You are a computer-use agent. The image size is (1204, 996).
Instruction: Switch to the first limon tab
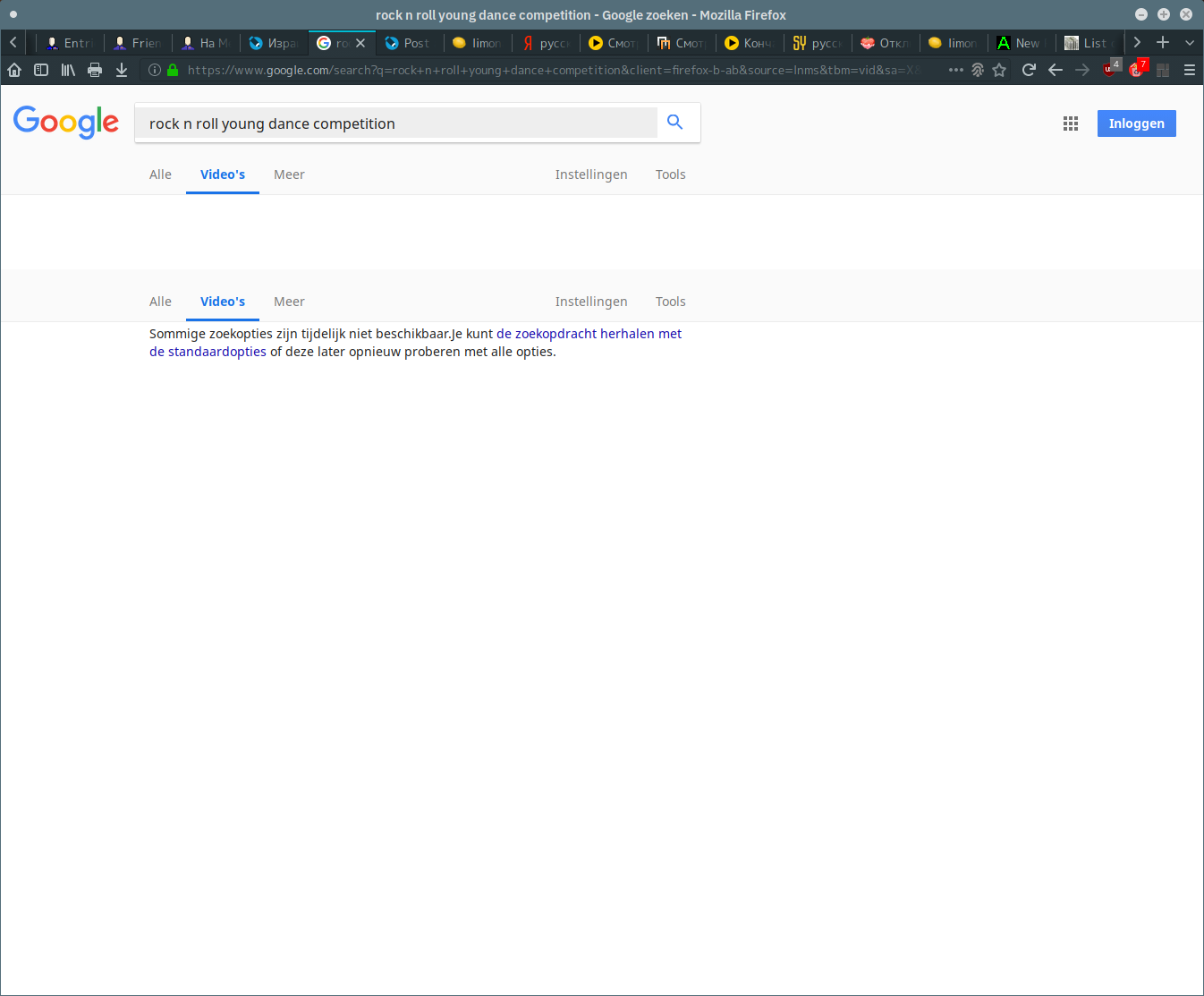click(478, 43)
